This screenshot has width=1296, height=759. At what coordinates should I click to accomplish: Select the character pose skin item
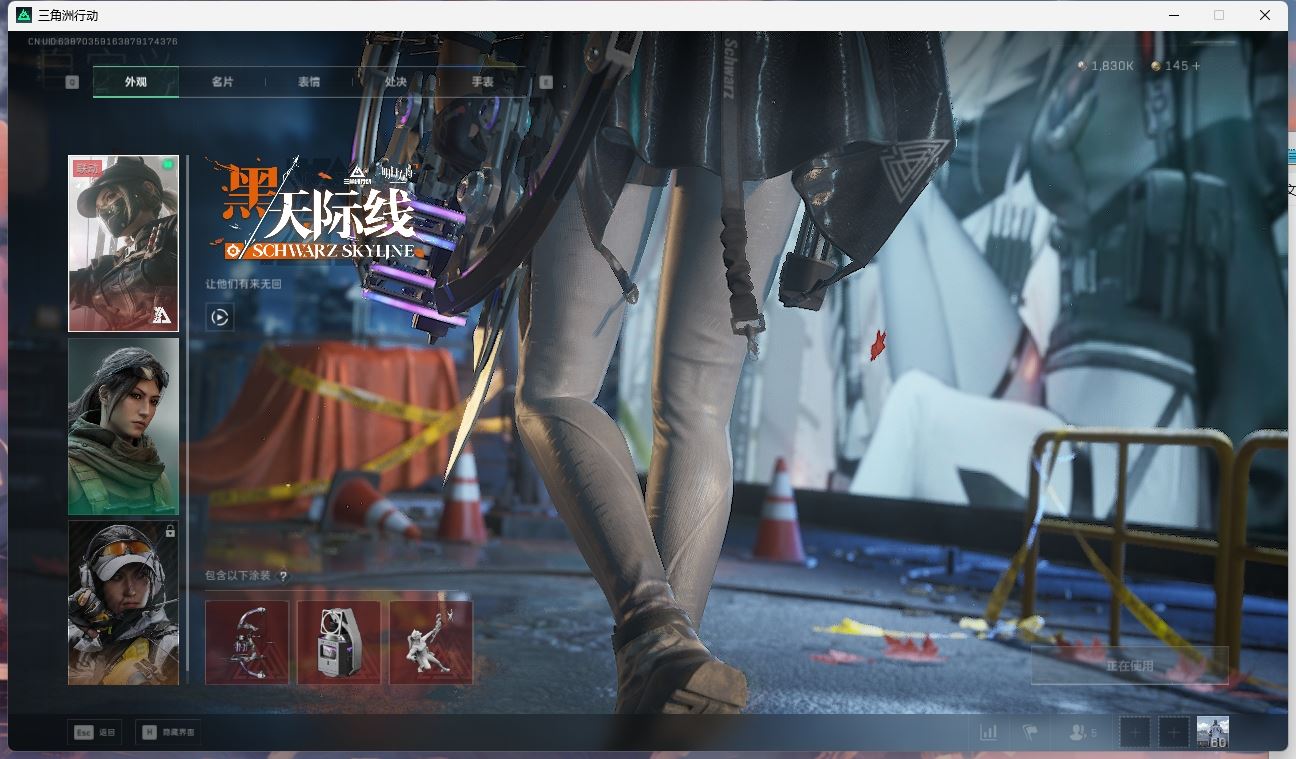pos(431,642)
